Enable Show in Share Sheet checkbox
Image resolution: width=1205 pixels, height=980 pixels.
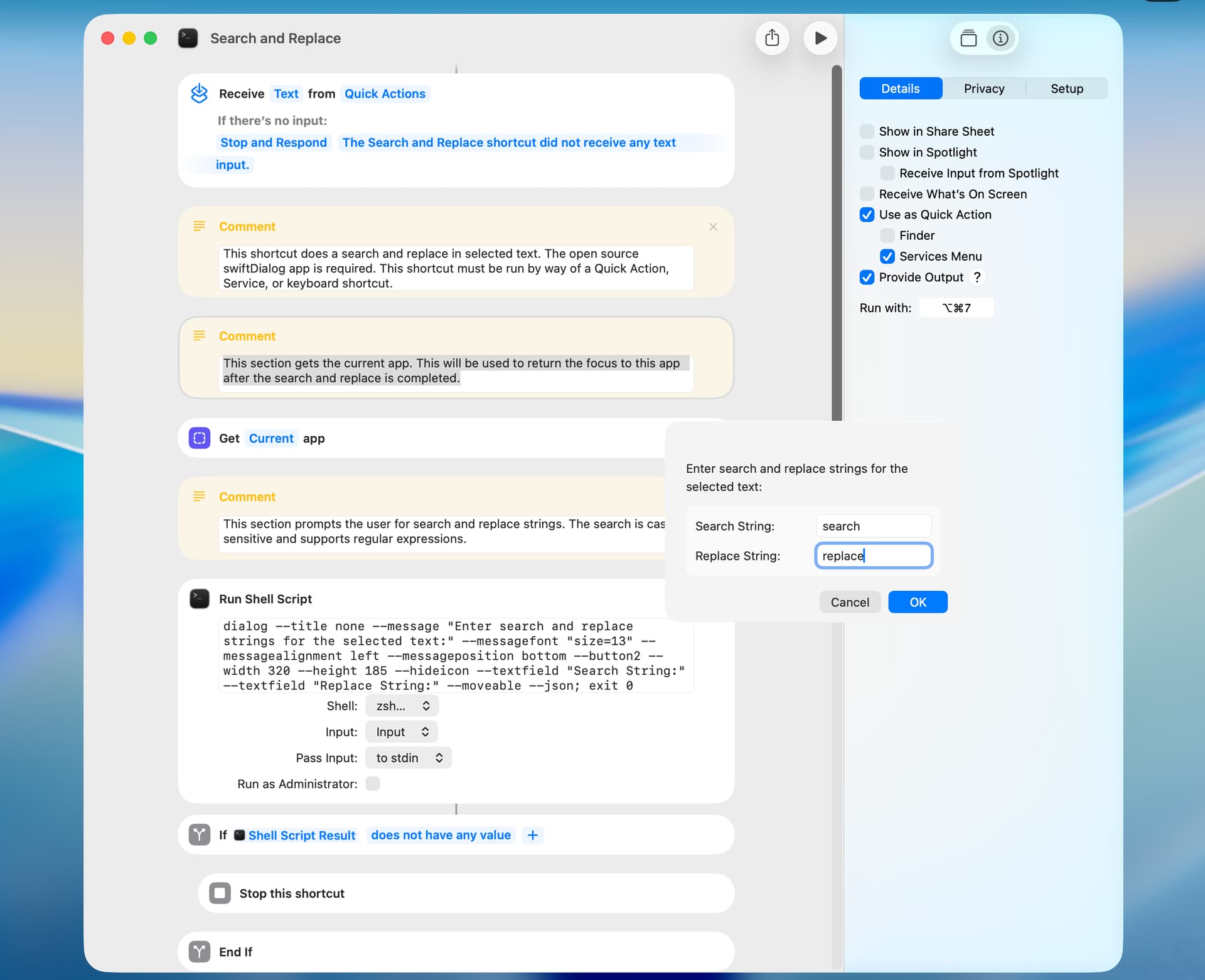point(867,131)
